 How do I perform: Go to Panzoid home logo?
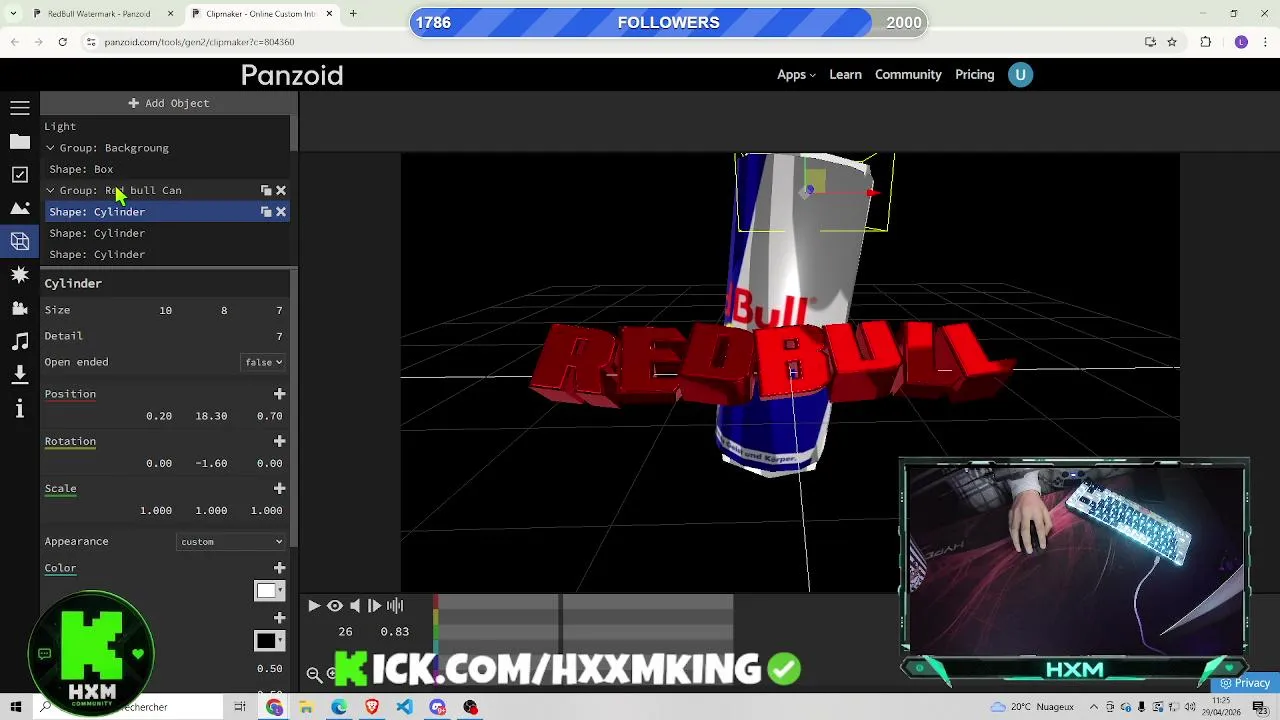(292, 75)
